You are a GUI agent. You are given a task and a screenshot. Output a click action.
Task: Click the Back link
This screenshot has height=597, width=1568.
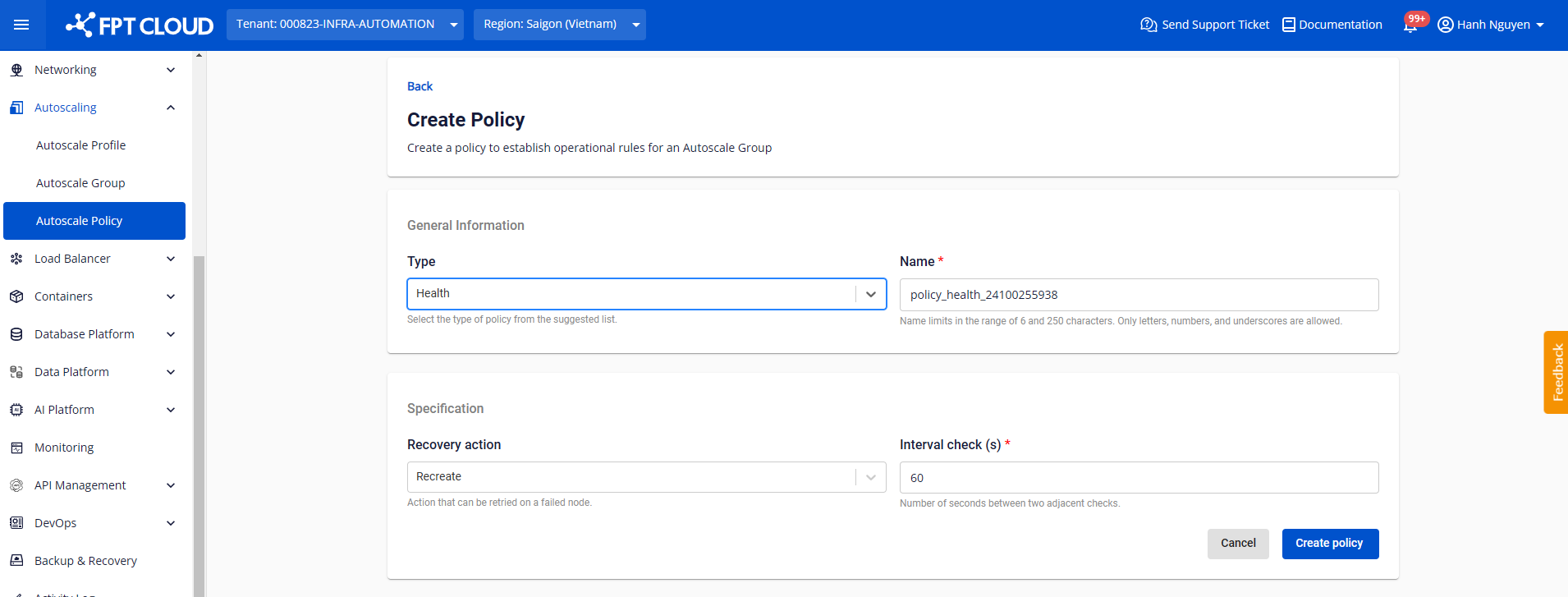coord(420,86)
